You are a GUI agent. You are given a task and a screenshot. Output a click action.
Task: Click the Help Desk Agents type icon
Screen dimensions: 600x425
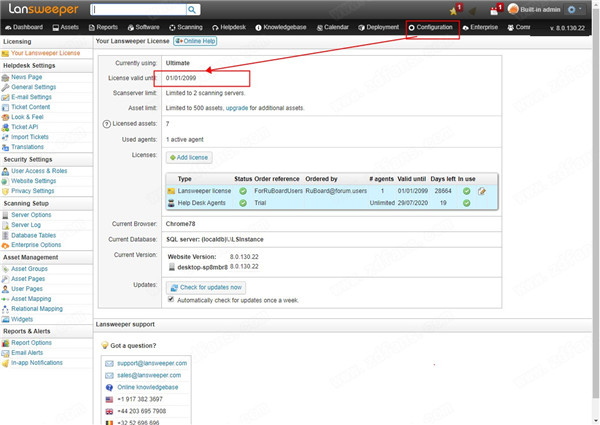(171, 203)
